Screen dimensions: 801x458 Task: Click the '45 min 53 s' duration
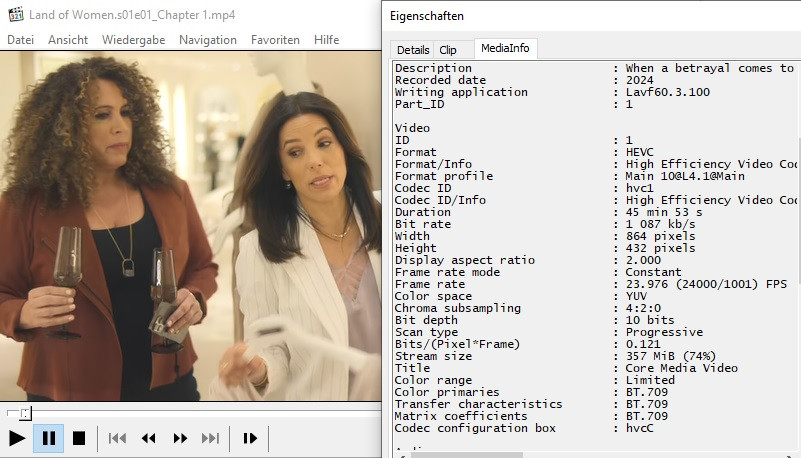pyautogui.click(x=664, y=212)
